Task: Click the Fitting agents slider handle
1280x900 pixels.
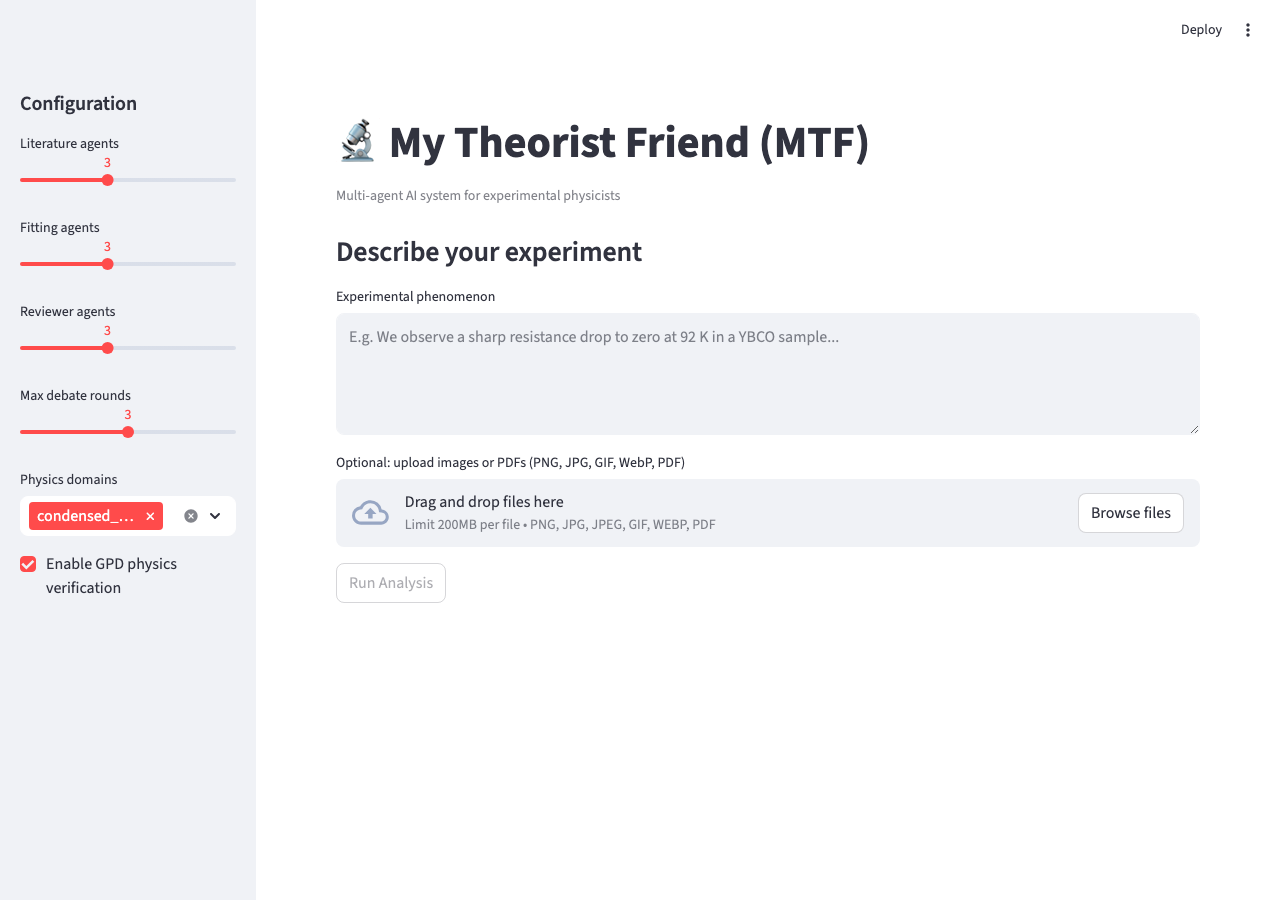Action: point(108,264)
